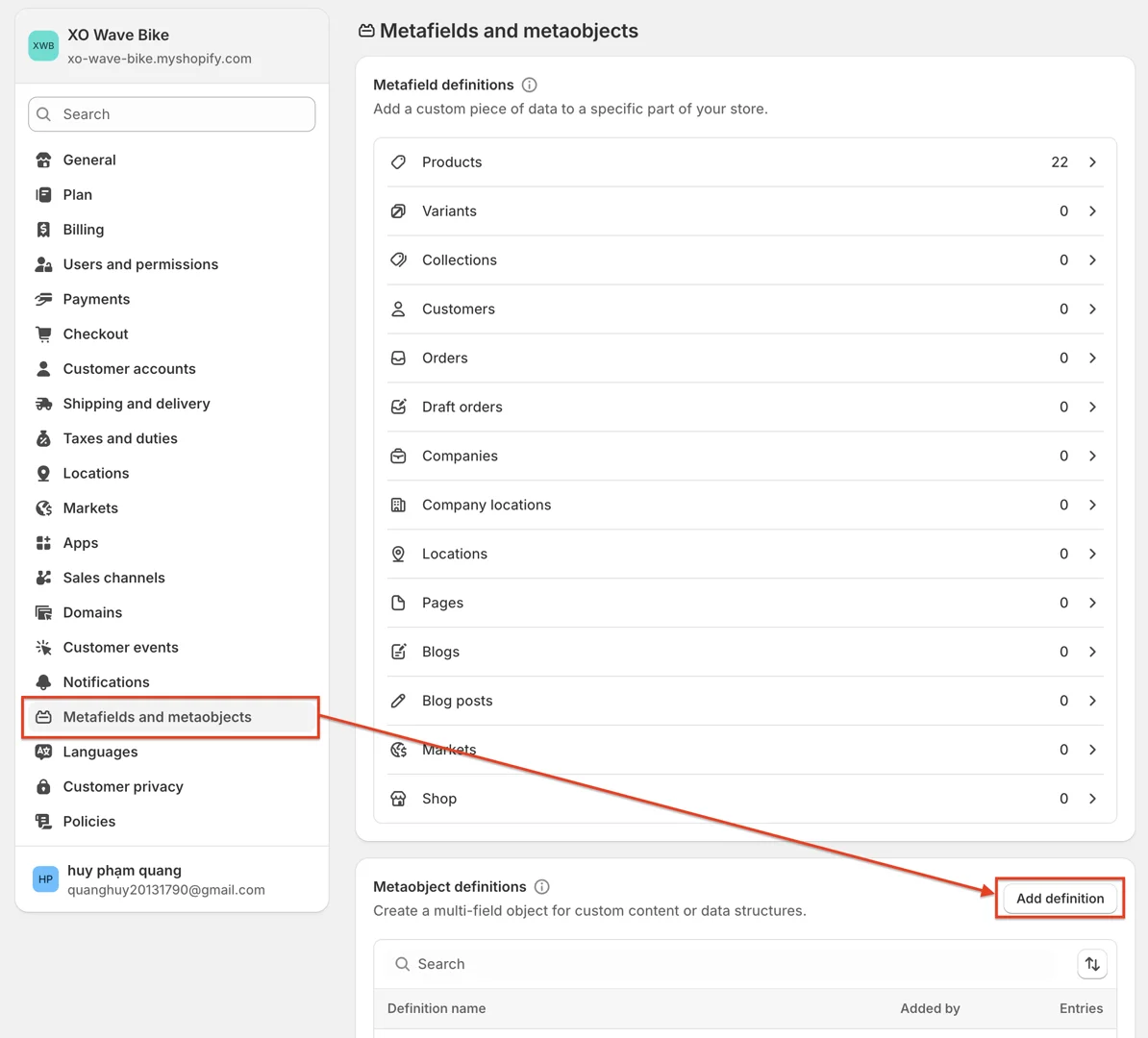The image size is (1148, 1038).
Task: Click the sort arrows icon button
Action: pyautogui.click(x=1092, y=964)
